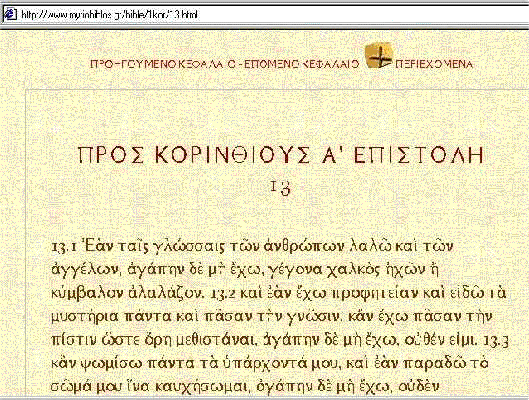This screenshot has height=400, width=529.
Task: Click the golden cross logo icon
Action: [379, 55]
